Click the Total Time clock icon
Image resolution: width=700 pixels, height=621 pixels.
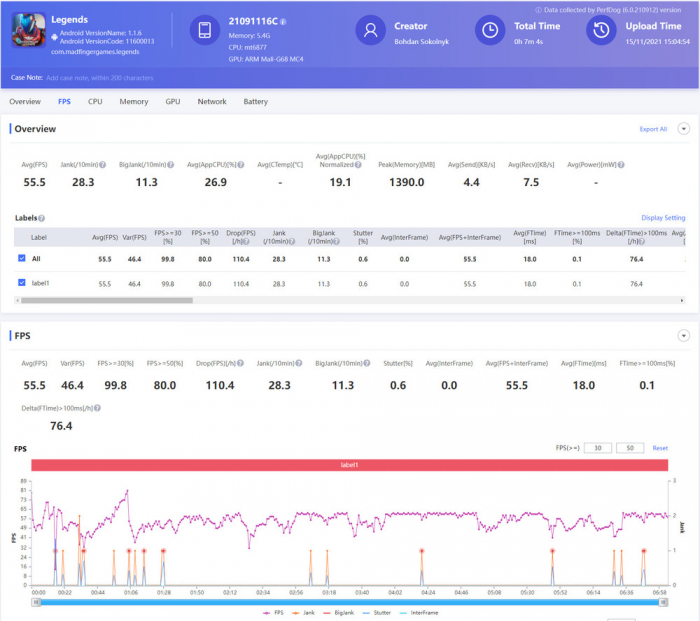click(x=489, y=31)
